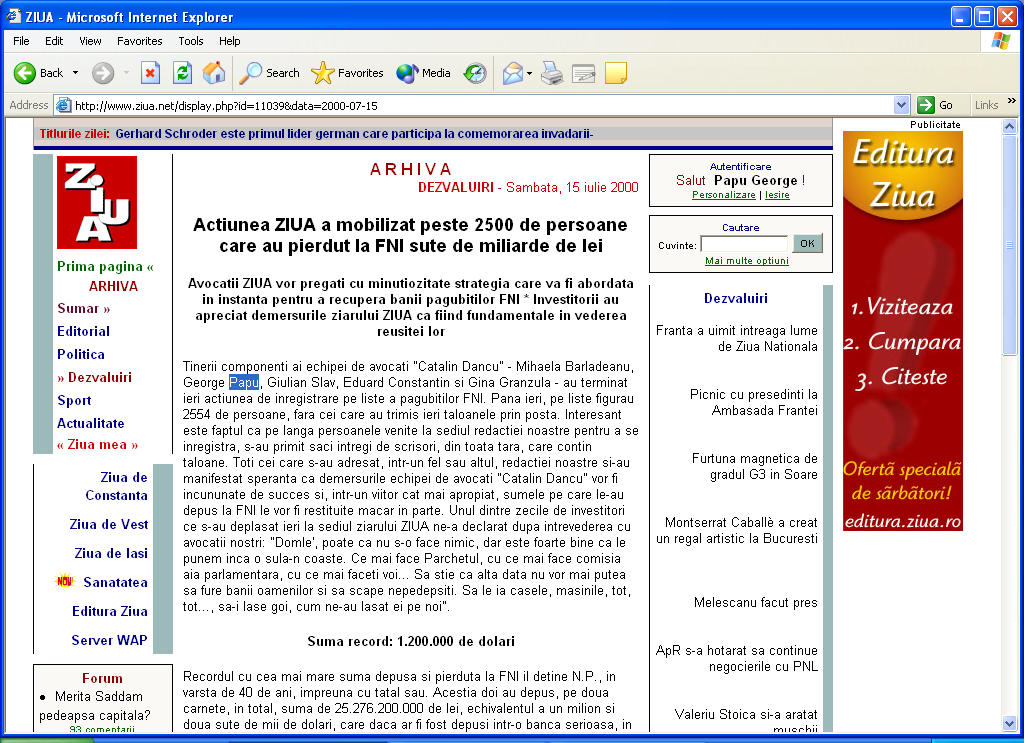The height and width of the screenshot is (743, 1028).
Task: Read the Melescanu facut pres article
Action: [756, 602]
